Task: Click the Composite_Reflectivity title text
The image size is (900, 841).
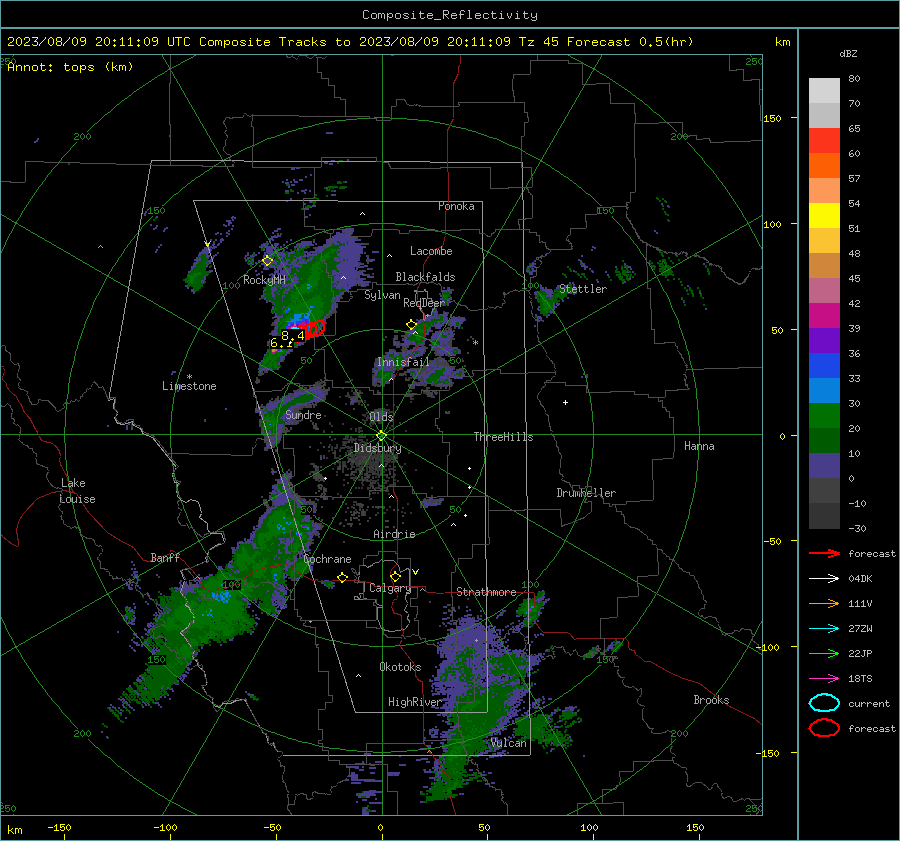Action: (450, 15)
